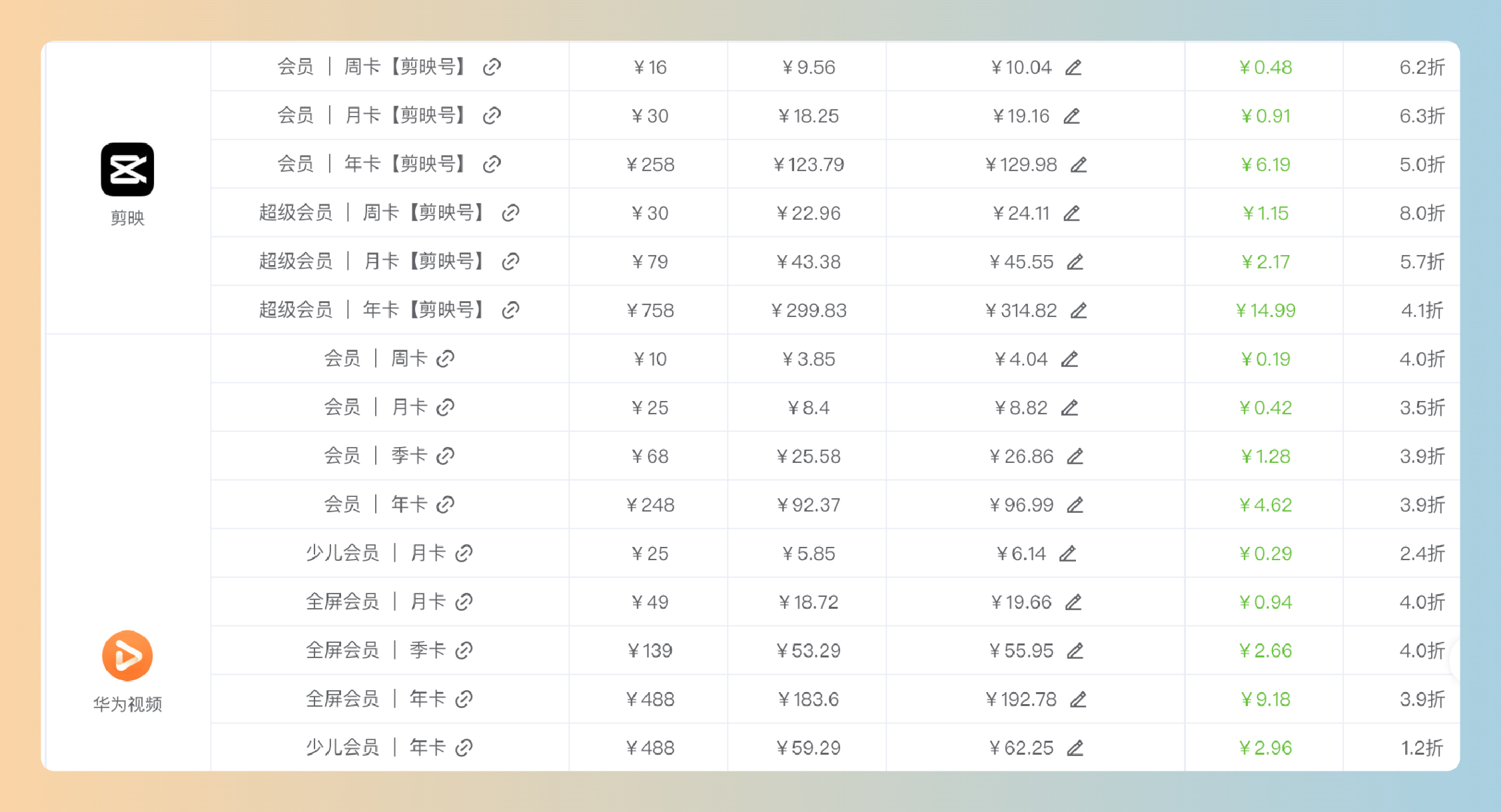This screenshot has width=1501, height=812.
Task: Edit the ¥45.55 price
Action: click(1075, 262)
